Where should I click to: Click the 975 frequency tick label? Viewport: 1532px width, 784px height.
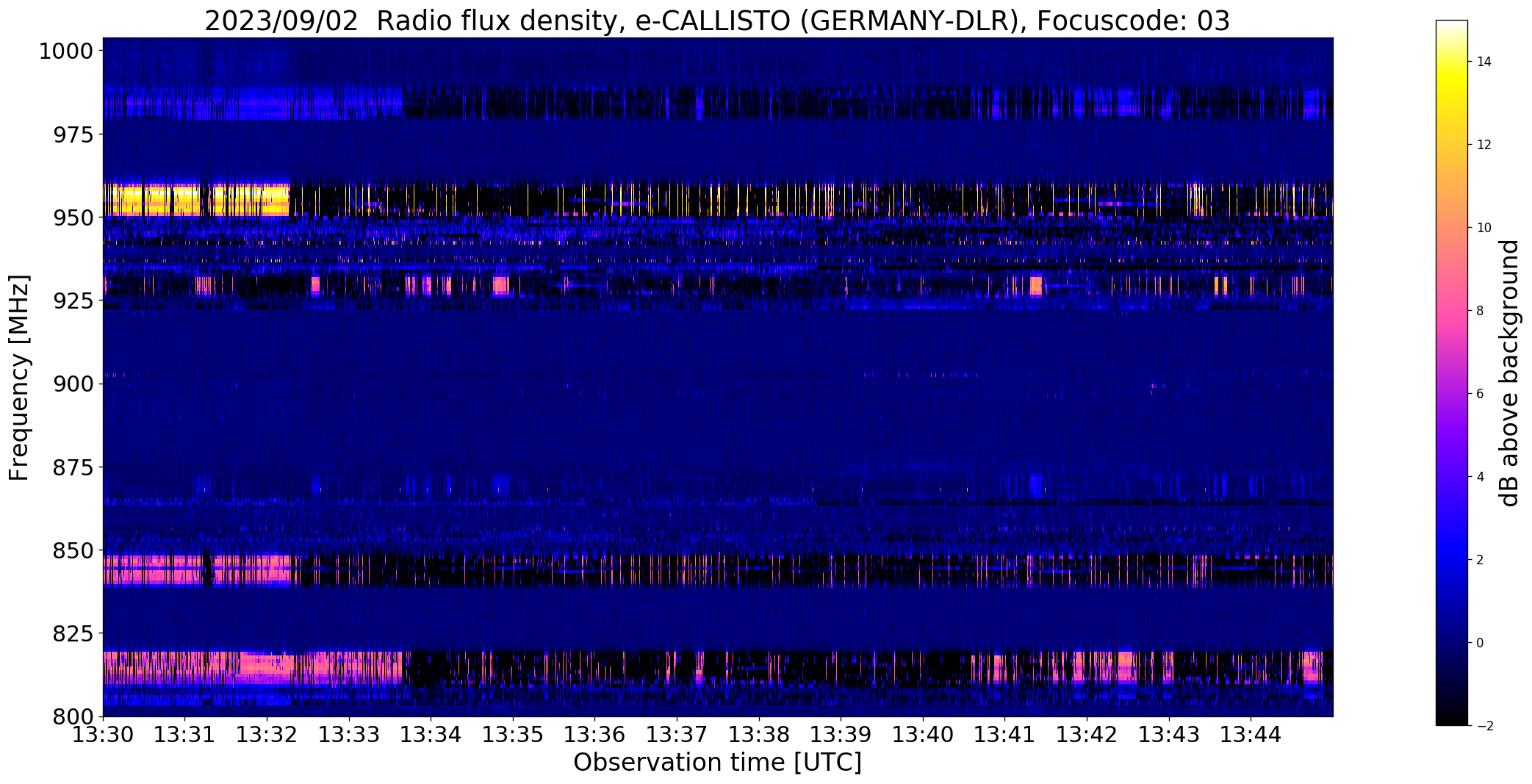click(x=73, y=134)
